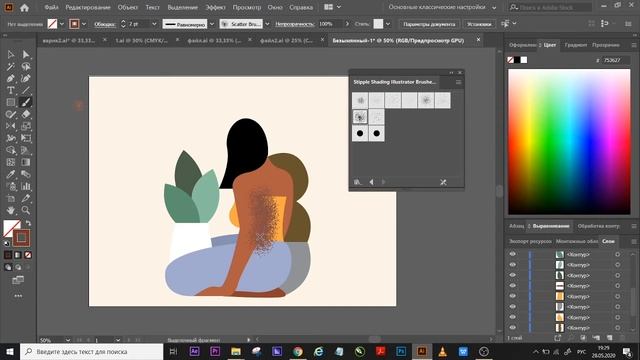
Task: Open Равномерно stroke profile dropdown
Action: tap(212, 24)
